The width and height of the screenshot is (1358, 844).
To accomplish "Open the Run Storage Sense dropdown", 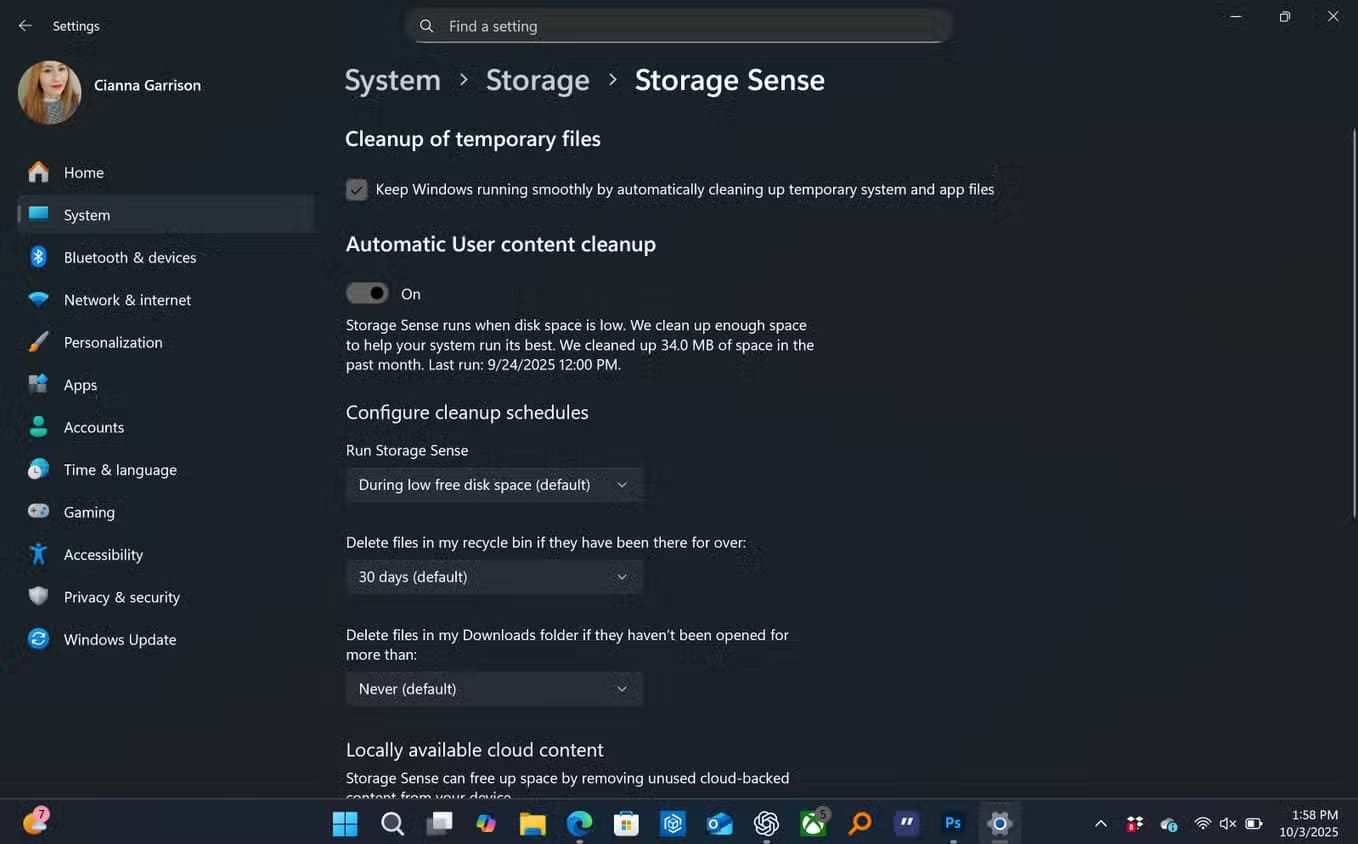I will tap(494, 485).
